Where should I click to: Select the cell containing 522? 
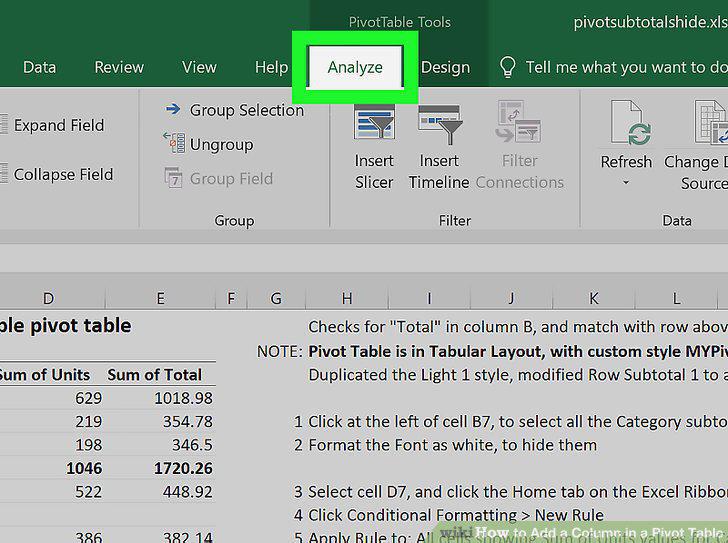click(88, 491)
